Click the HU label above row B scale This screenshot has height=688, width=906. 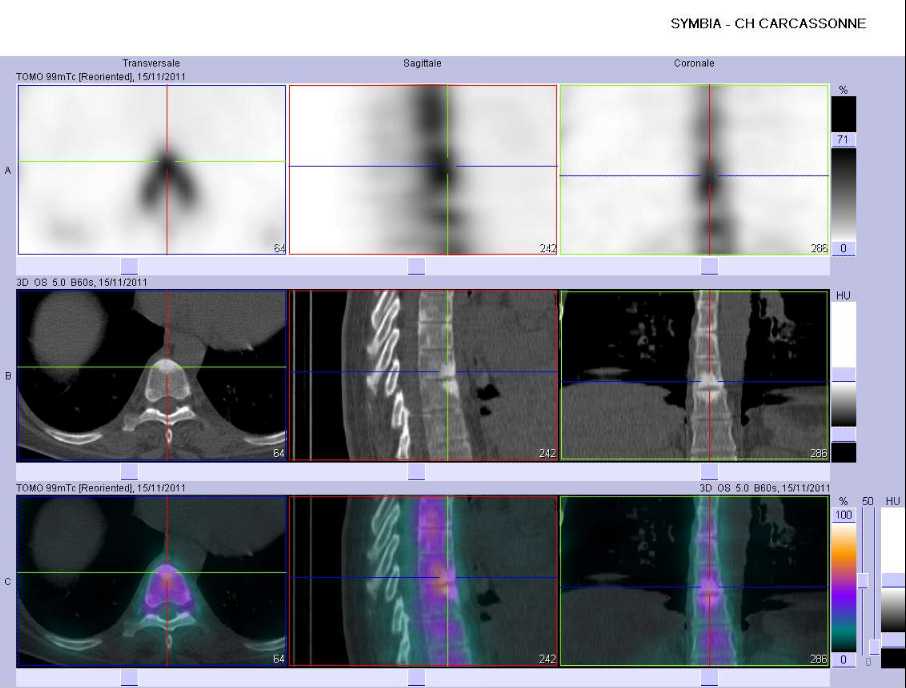[843, 296]
